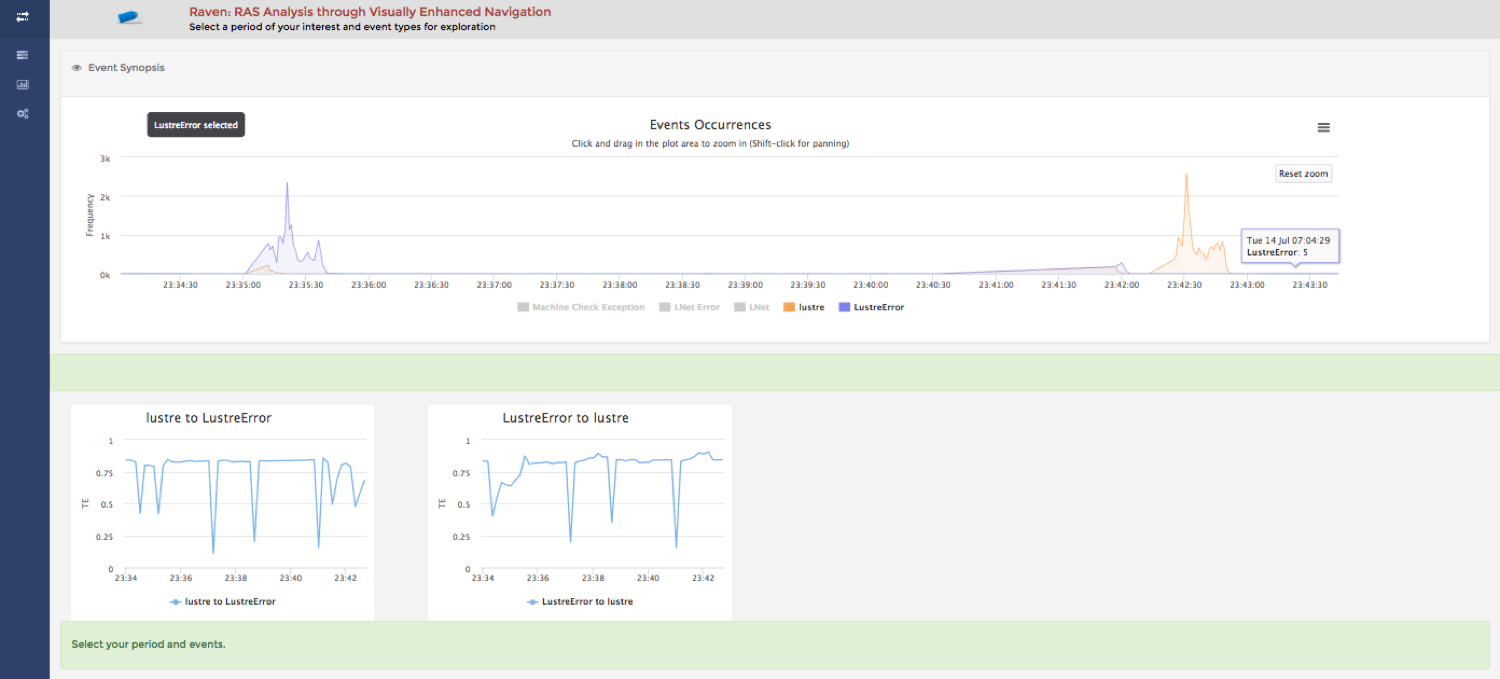The height and width of the screenshot is (679, 1500).
Task: Click the Event Synopsis panel heading
Action: (x=126, y=68)
